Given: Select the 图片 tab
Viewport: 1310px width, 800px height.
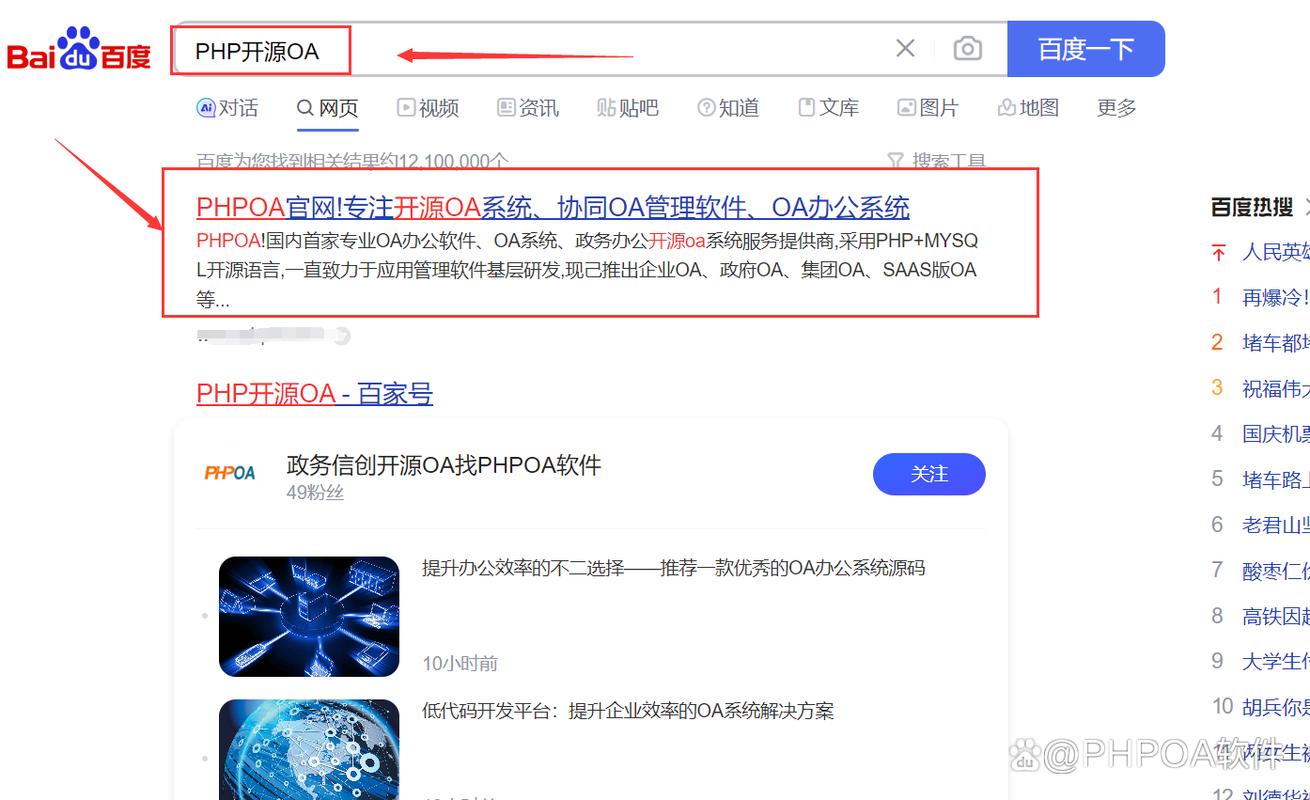Looking at the screenshot, I should point(928,108).
